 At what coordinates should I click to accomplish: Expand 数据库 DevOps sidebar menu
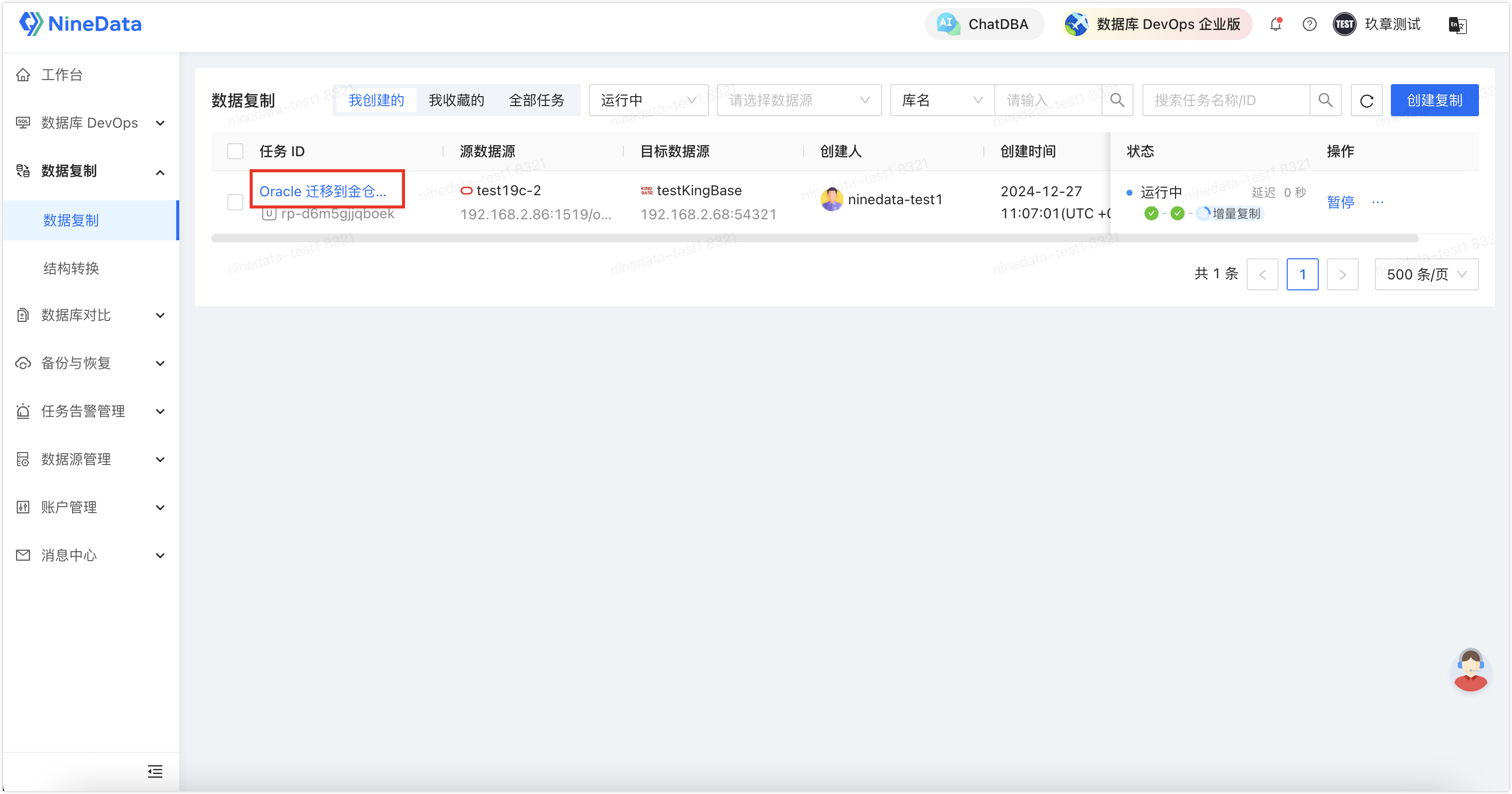[91, 123]
